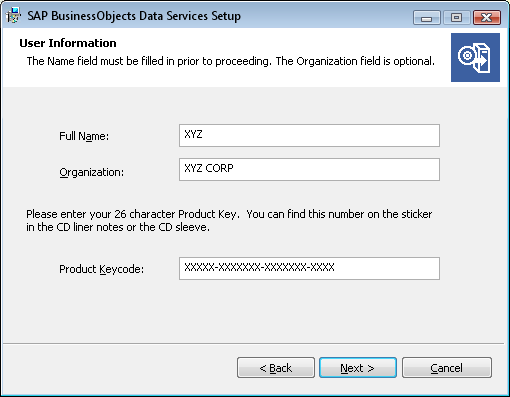This screenshot has width=510, height=397.
Task: Continue setup with the Next > button
Action: [x=358, y=368]
